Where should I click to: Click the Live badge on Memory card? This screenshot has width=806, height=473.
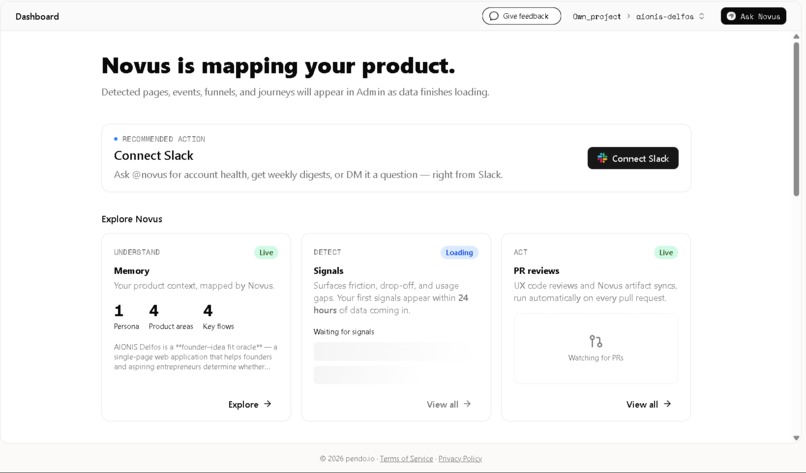tap(266, 252)
